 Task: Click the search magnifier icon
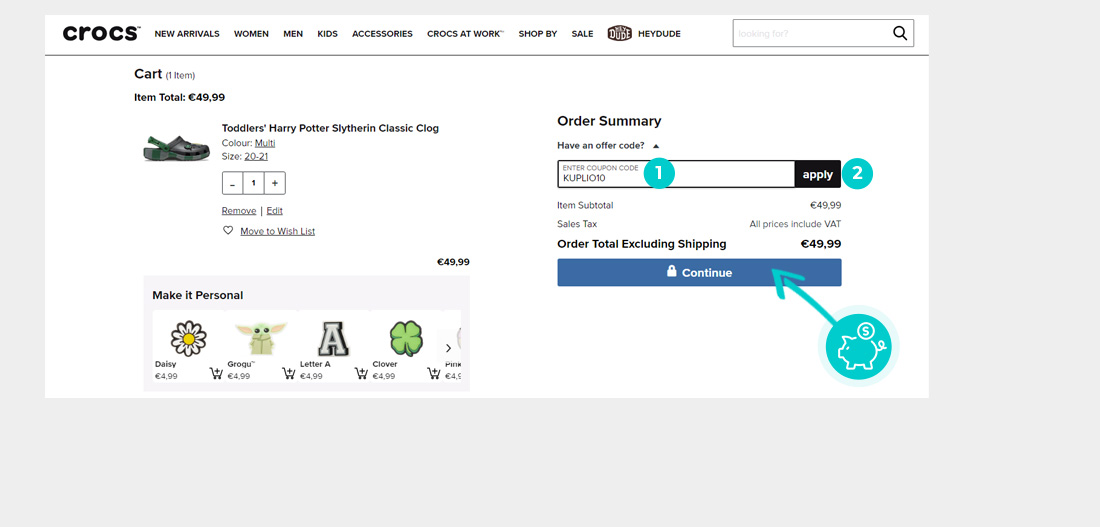pyautogui.click(x=900, y=33)
